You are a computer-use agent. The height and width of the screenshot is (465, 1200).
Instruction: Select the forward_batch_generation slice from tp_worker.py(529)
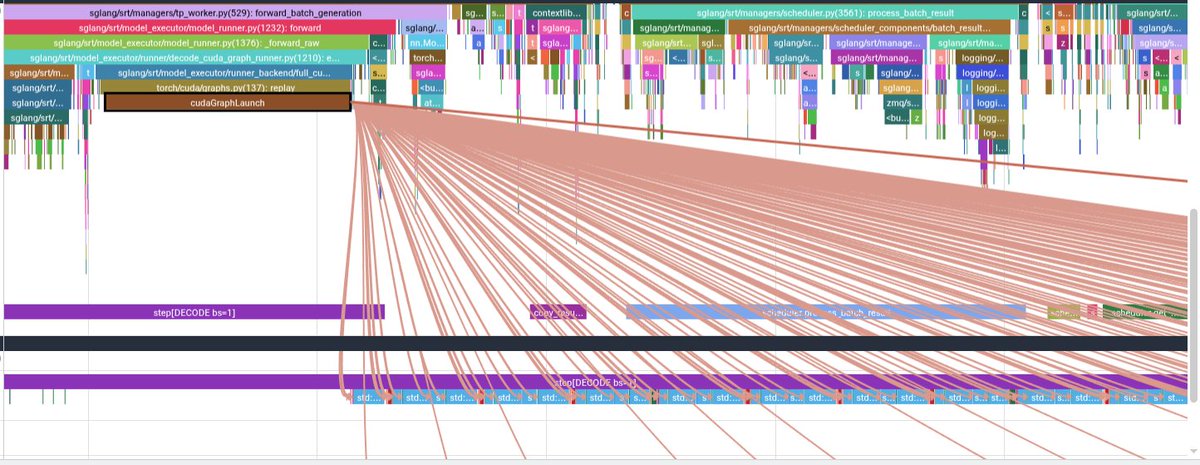[224, 13]
